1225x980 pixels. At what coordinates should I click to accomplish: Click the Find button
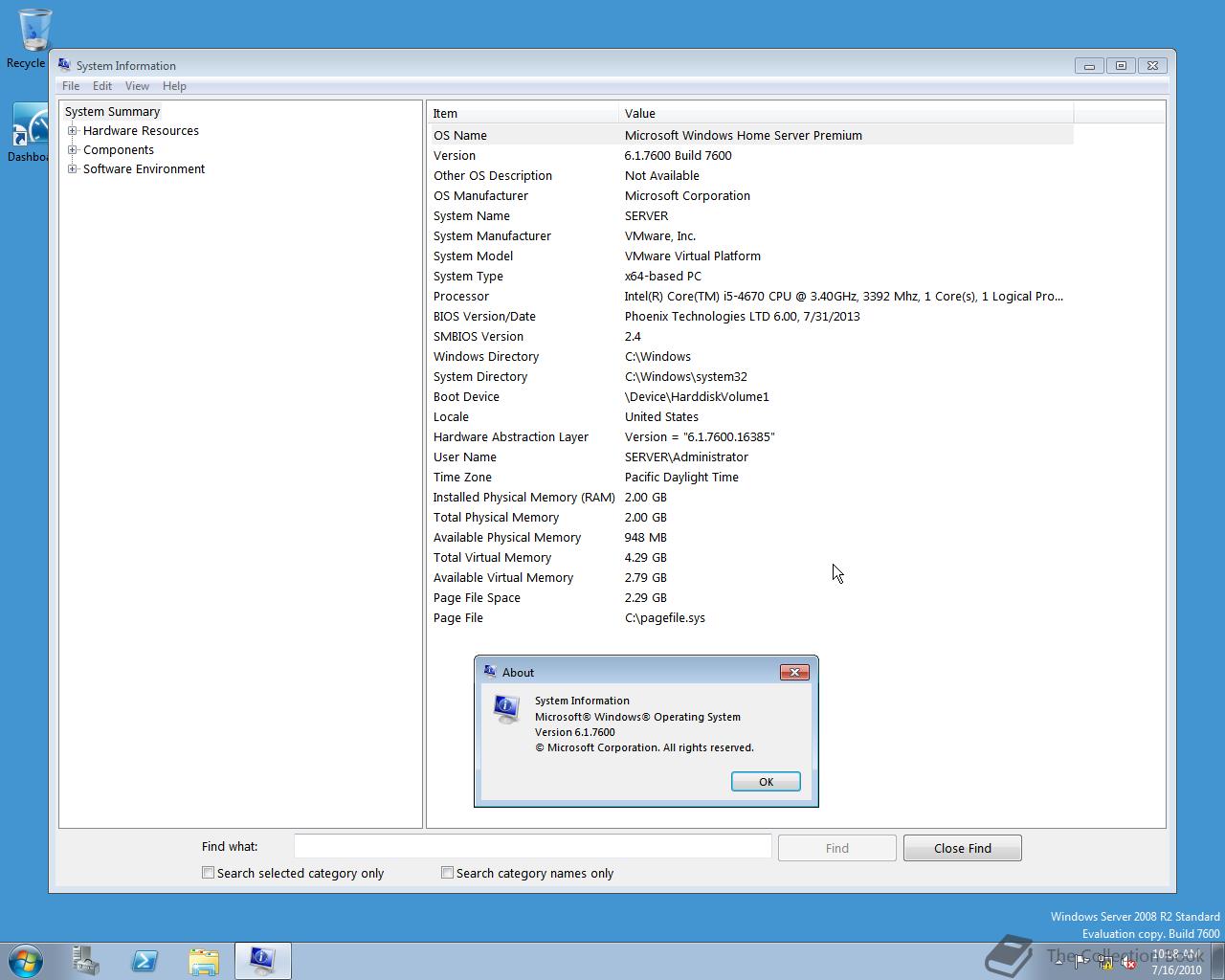point(837,848)
